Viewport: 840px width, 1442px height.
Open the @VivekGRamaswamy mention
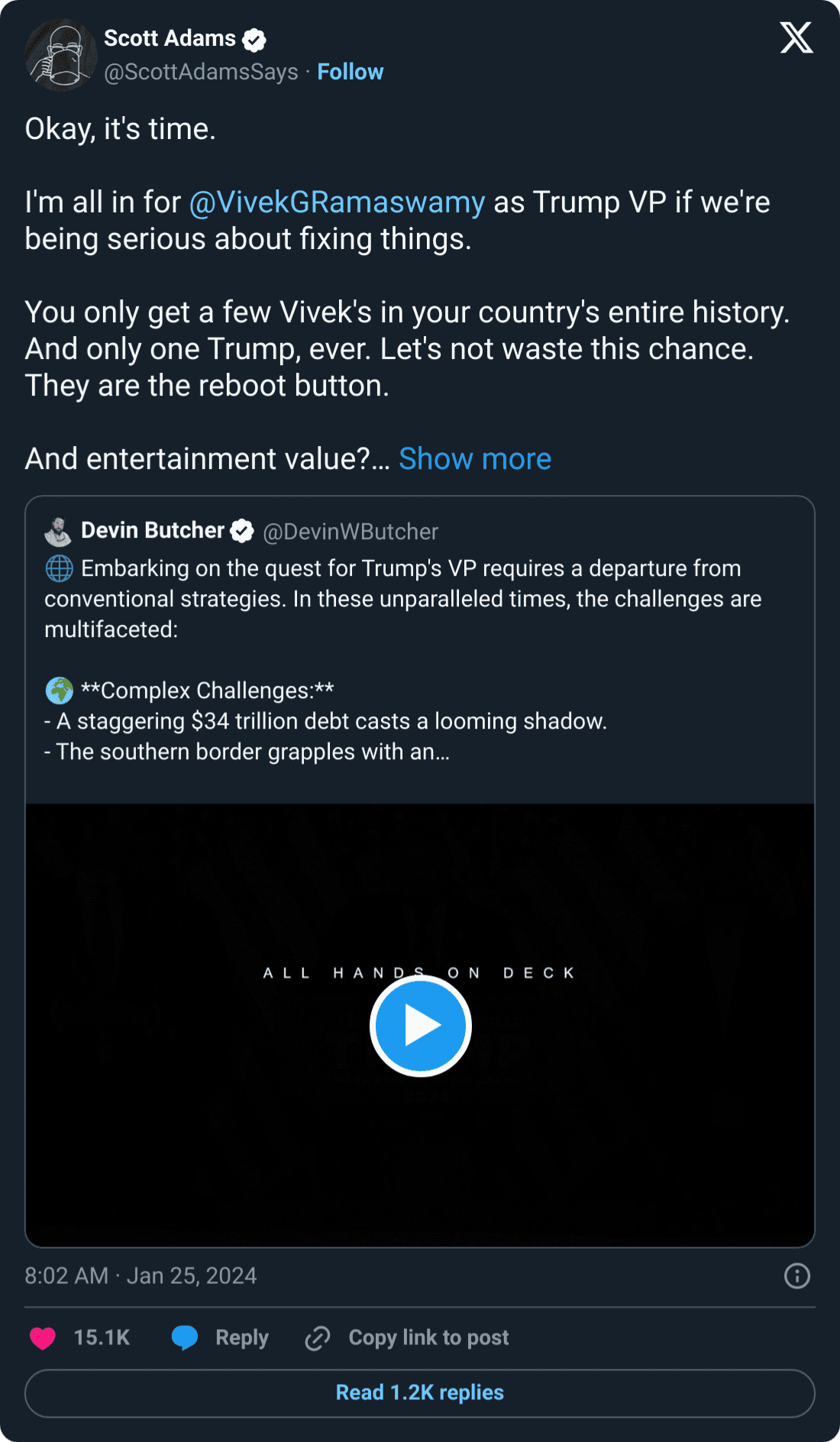click(x=337, y=202)
